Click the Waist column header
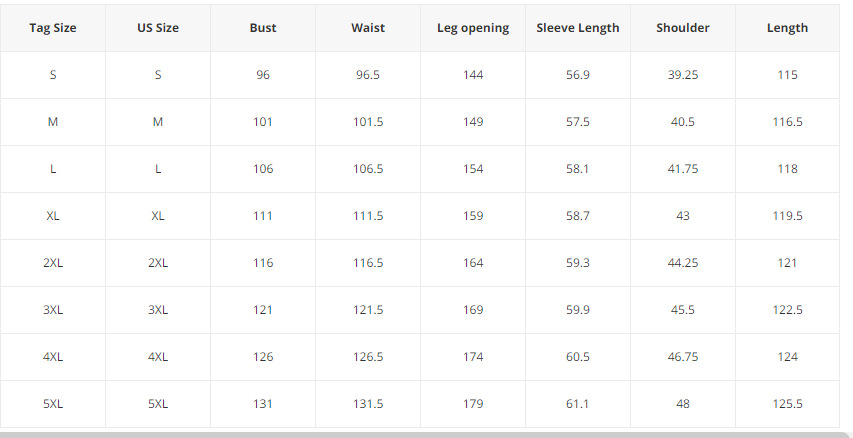 368,28
